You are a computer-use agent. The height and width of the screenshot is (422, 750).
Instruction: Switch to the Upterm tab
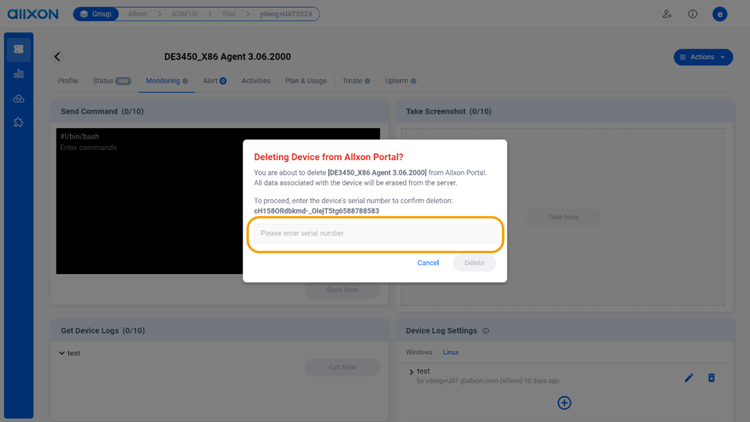point(400,81)
